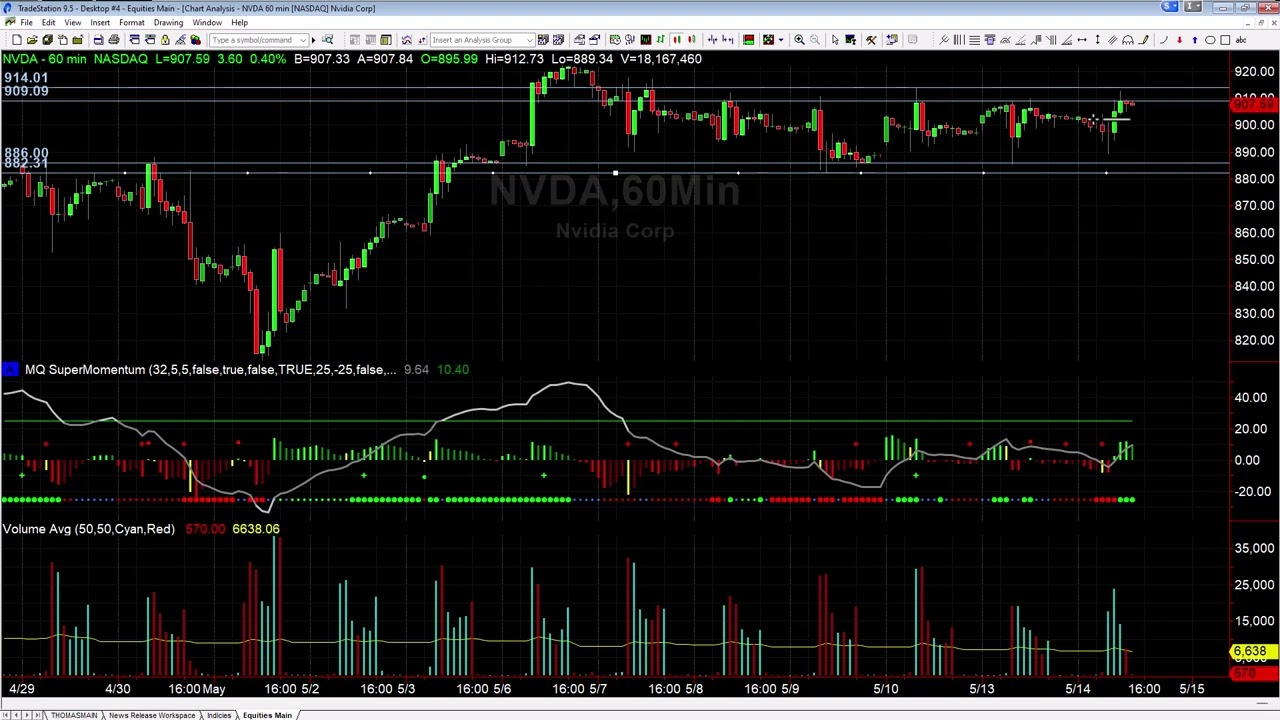Viewport: 1280px width, 720px height.
Task: Toggle the pointer selection tool
Action: (x=834, y=40)
